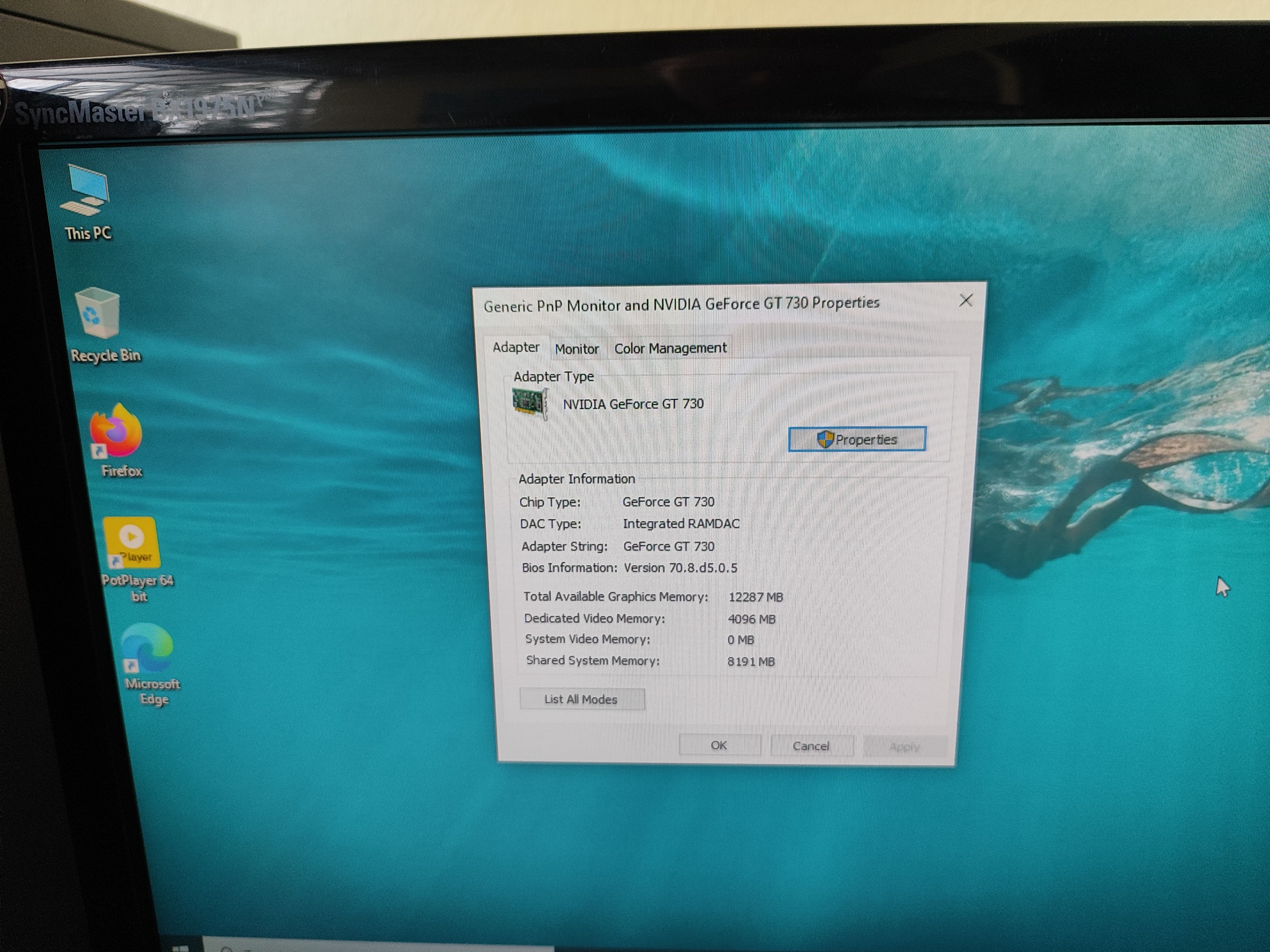Close the GeForce GT 730 Properties dialog
Screen dimensions: 1270x952
point(966,300)
